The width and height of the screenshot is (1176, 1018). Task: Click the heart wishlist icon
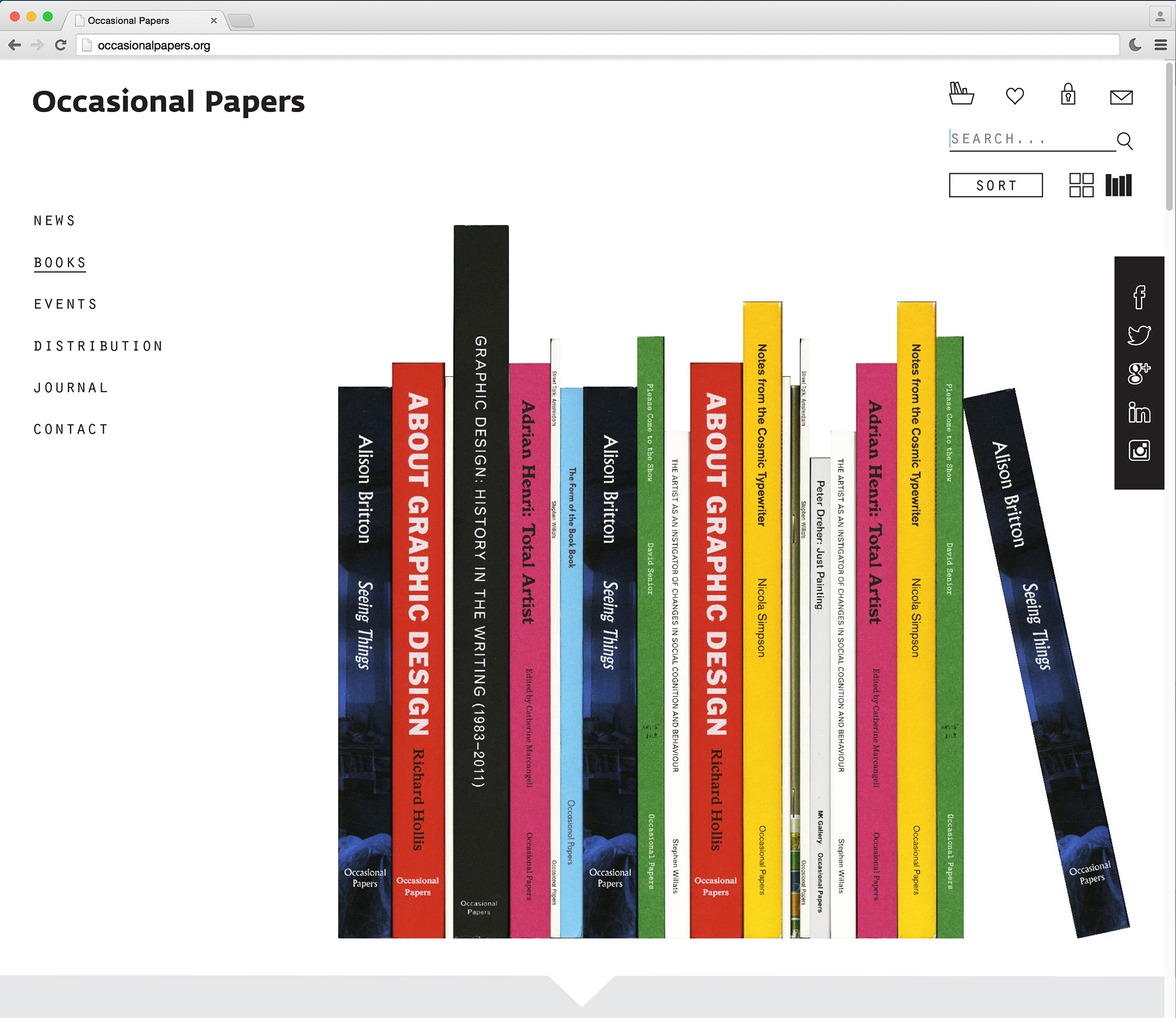point(1015,96)
